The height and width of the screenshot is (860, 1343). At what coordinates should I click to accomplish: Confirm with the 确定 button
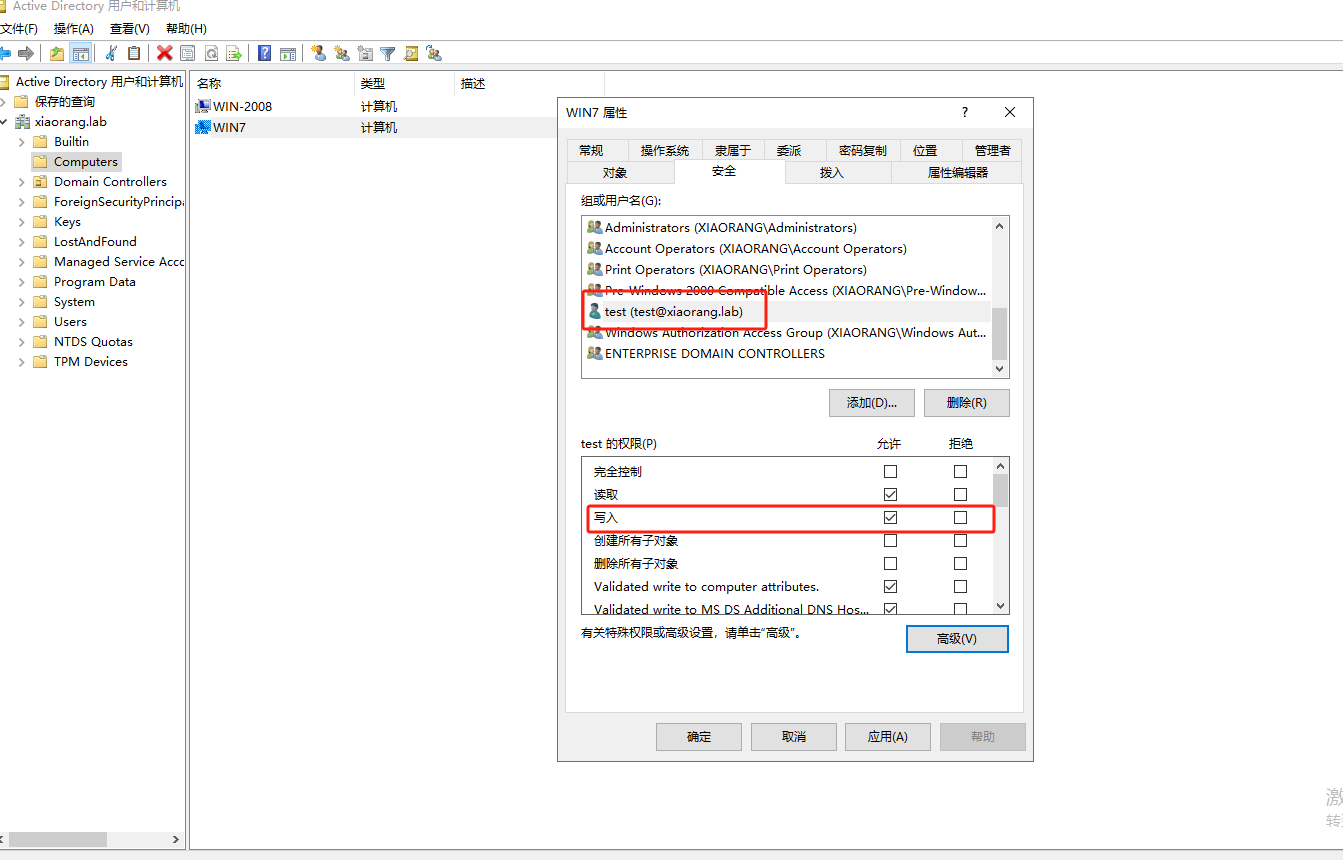(x=699, y=737)
